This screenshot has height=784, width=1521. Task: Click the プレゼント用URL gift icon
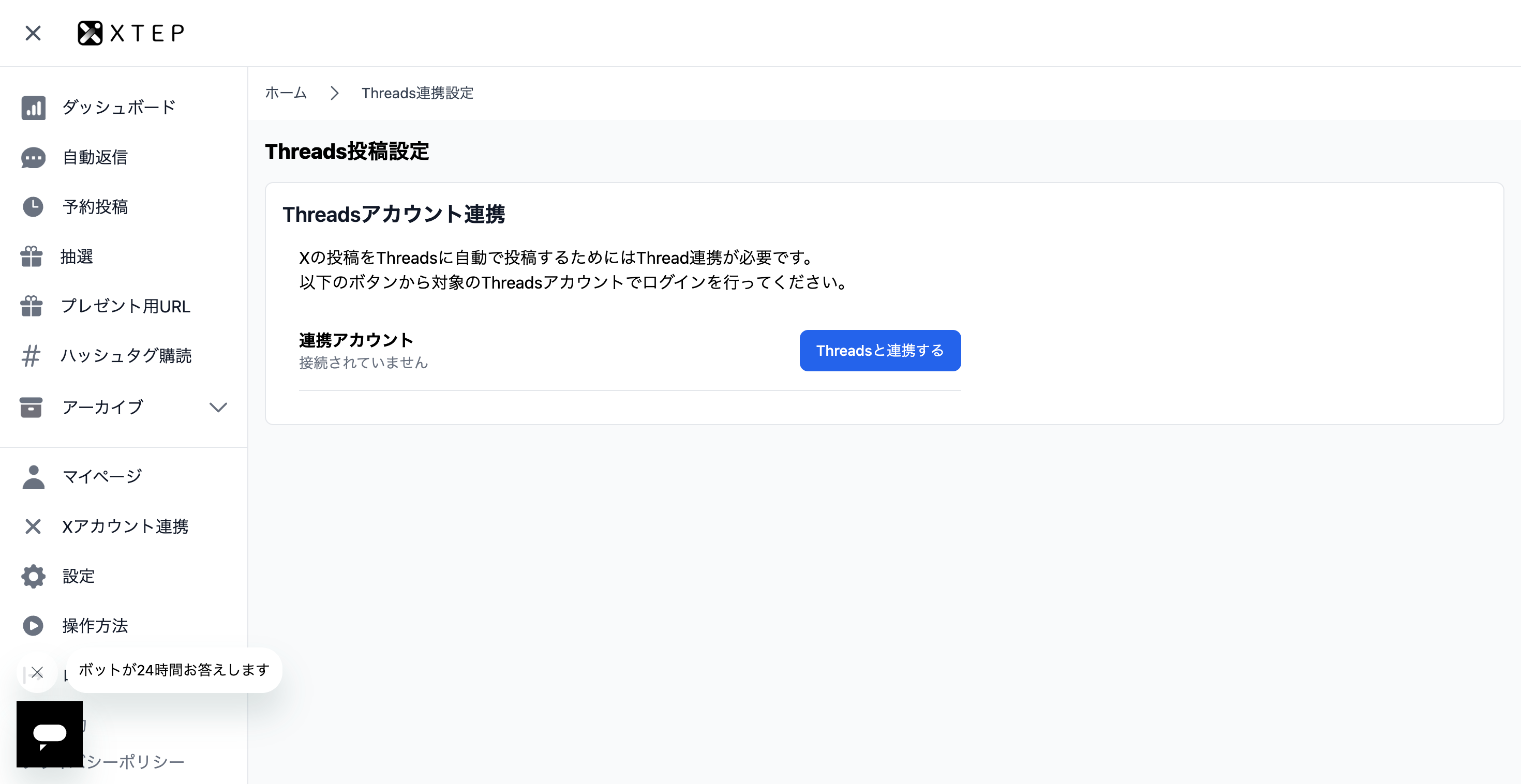[x=31, y=306]
